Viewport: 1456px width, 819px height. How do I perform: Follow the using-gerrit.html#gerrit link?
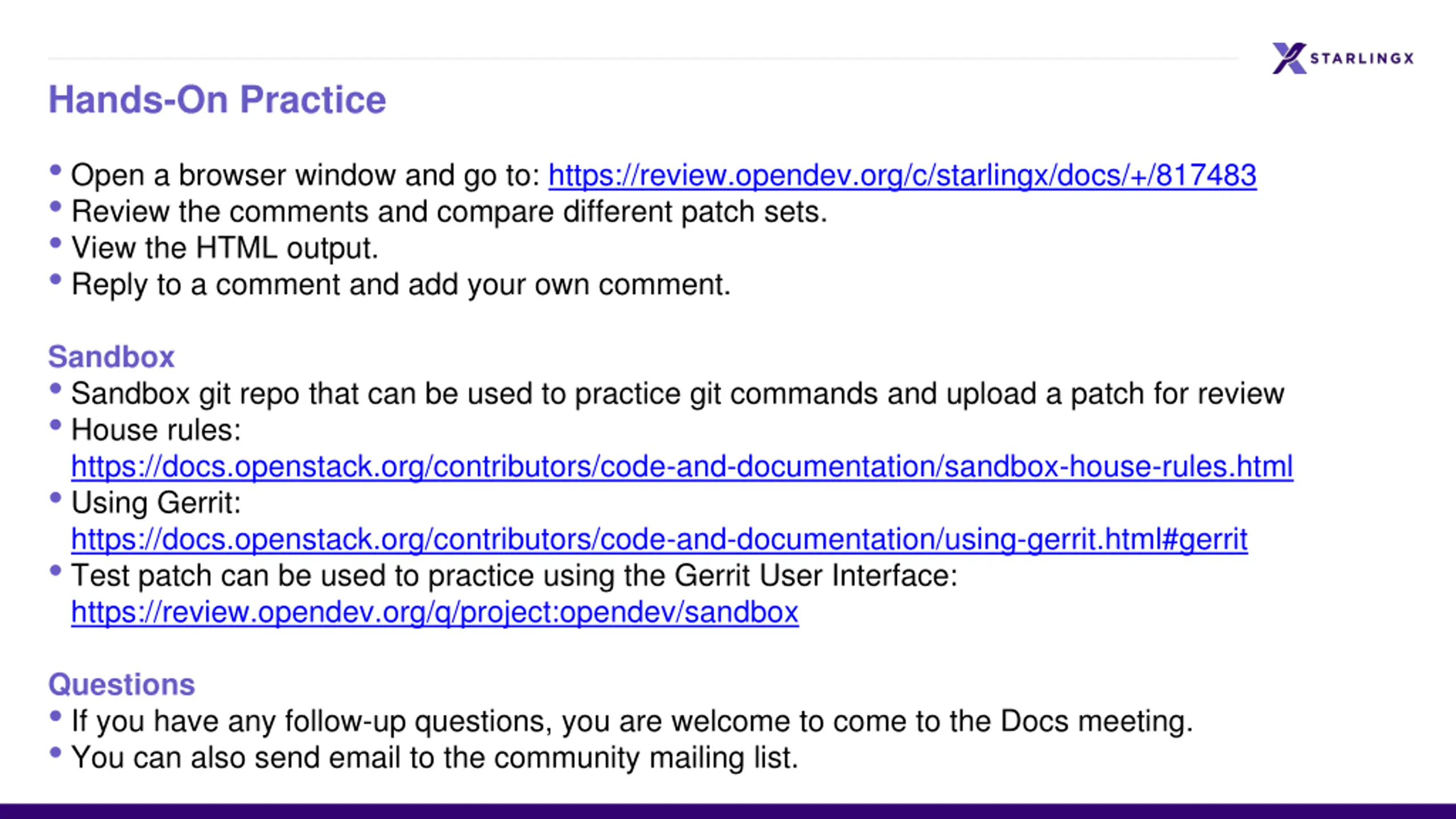coord(659,539)
